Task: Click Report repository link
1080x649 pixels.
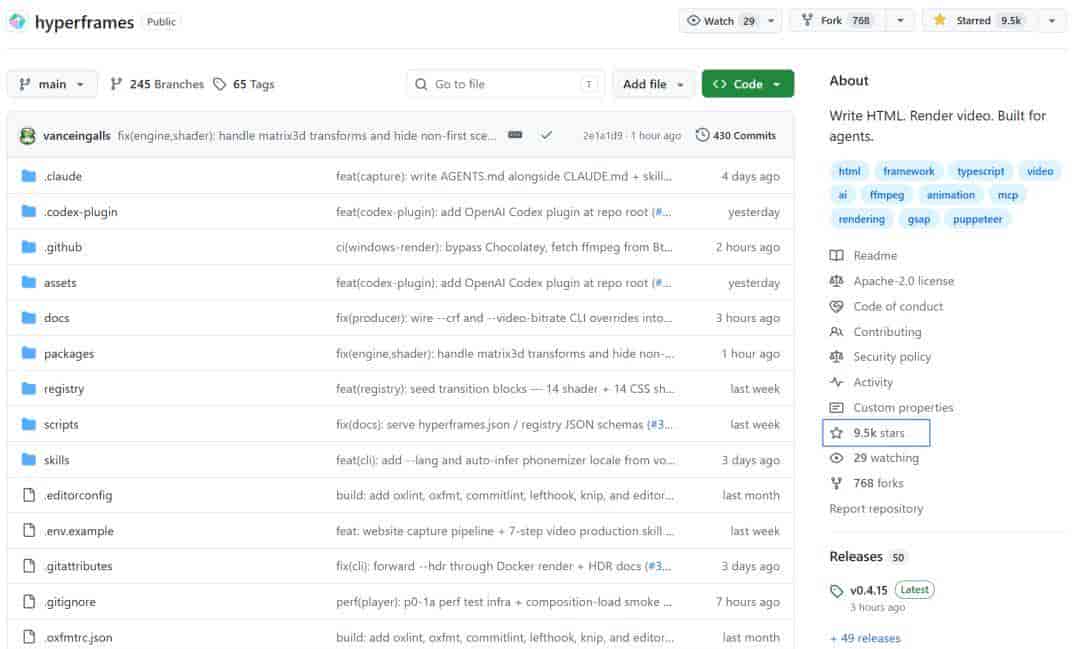Action: point(876,509)
